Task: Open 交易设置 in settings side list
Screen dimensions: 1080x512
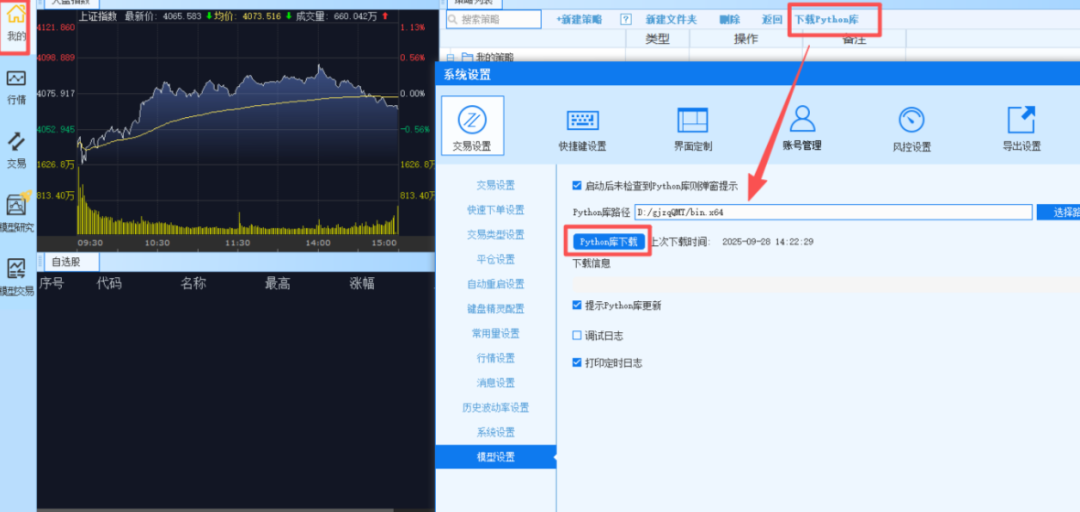Action: pos(496,185)
